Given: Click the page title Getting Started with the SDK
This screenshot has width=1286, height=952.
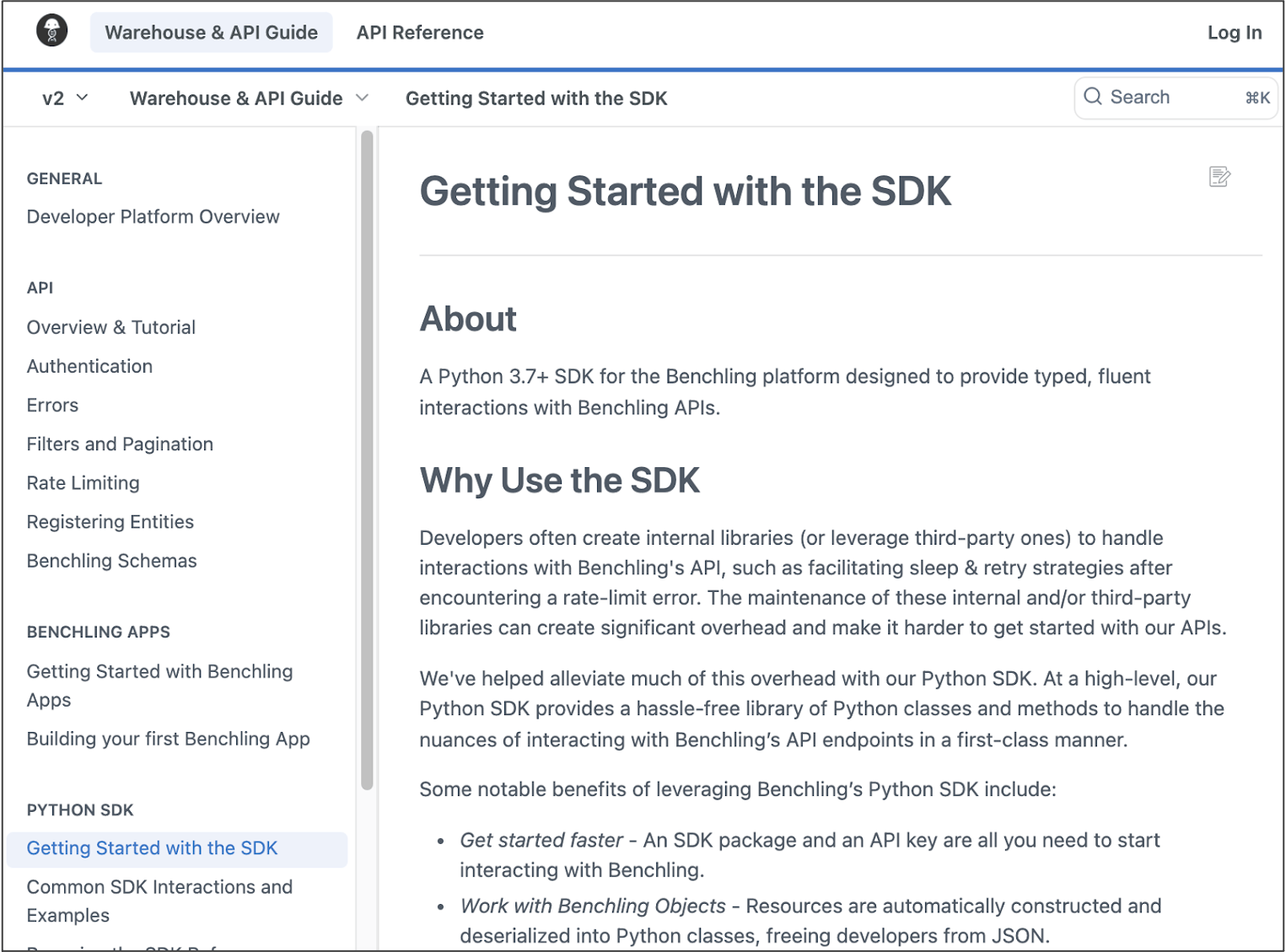Looking at the screenshot, I should tap(685, 191).
